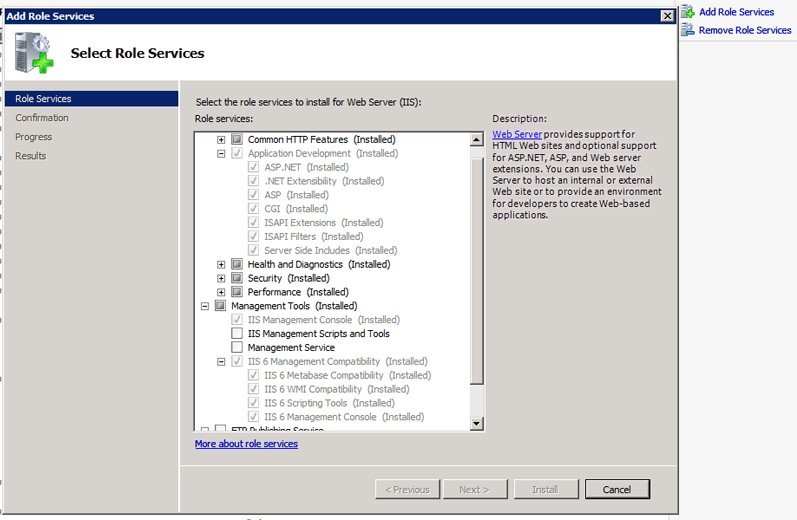Screen dimensions: 797x520
Task: Toggle Management Tools checkbox
Action: point(220,305)
